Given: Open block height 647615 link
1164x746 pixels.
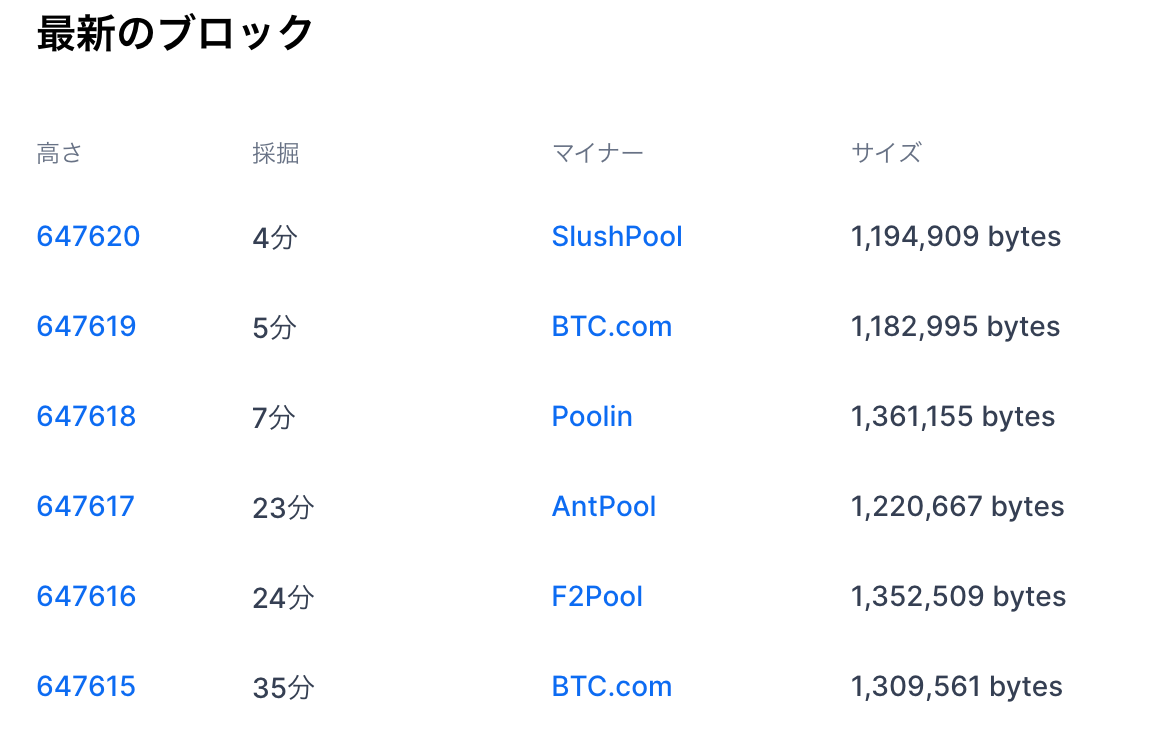Looking at the screenshot, I should 87,686.
